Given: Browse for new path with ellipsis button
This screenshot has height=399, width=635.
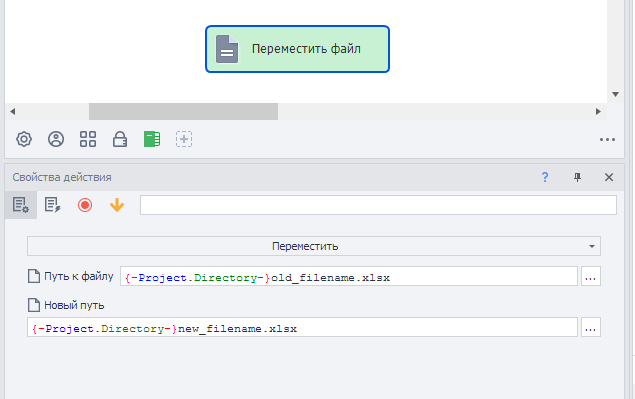Looking at the screenshot, I should click(591, 327).
